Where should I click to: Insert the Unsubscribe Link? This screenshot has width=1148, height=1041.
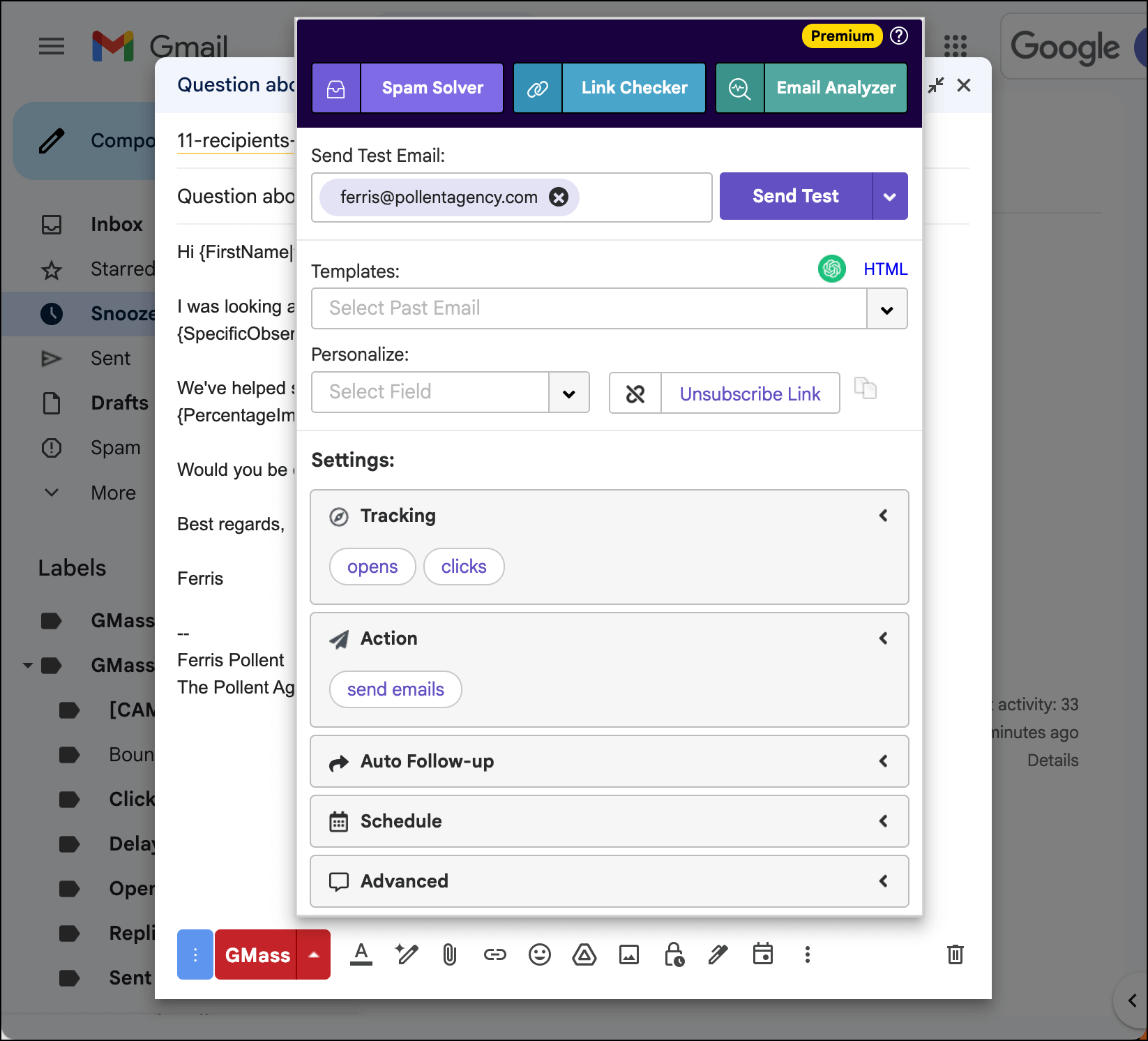750,394
